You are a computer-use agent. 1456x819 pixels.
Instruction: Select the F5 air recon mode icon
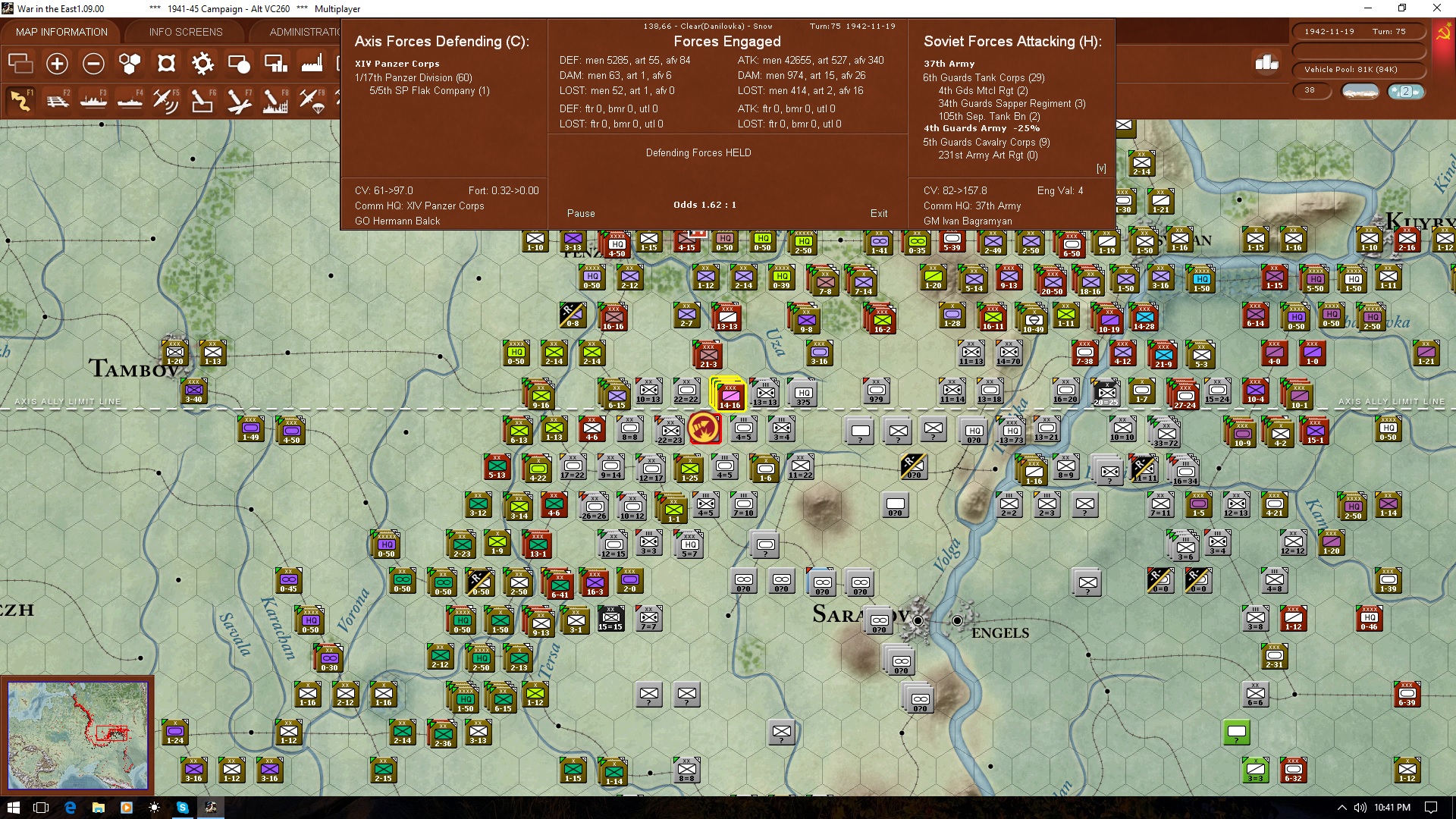[166, 100]
